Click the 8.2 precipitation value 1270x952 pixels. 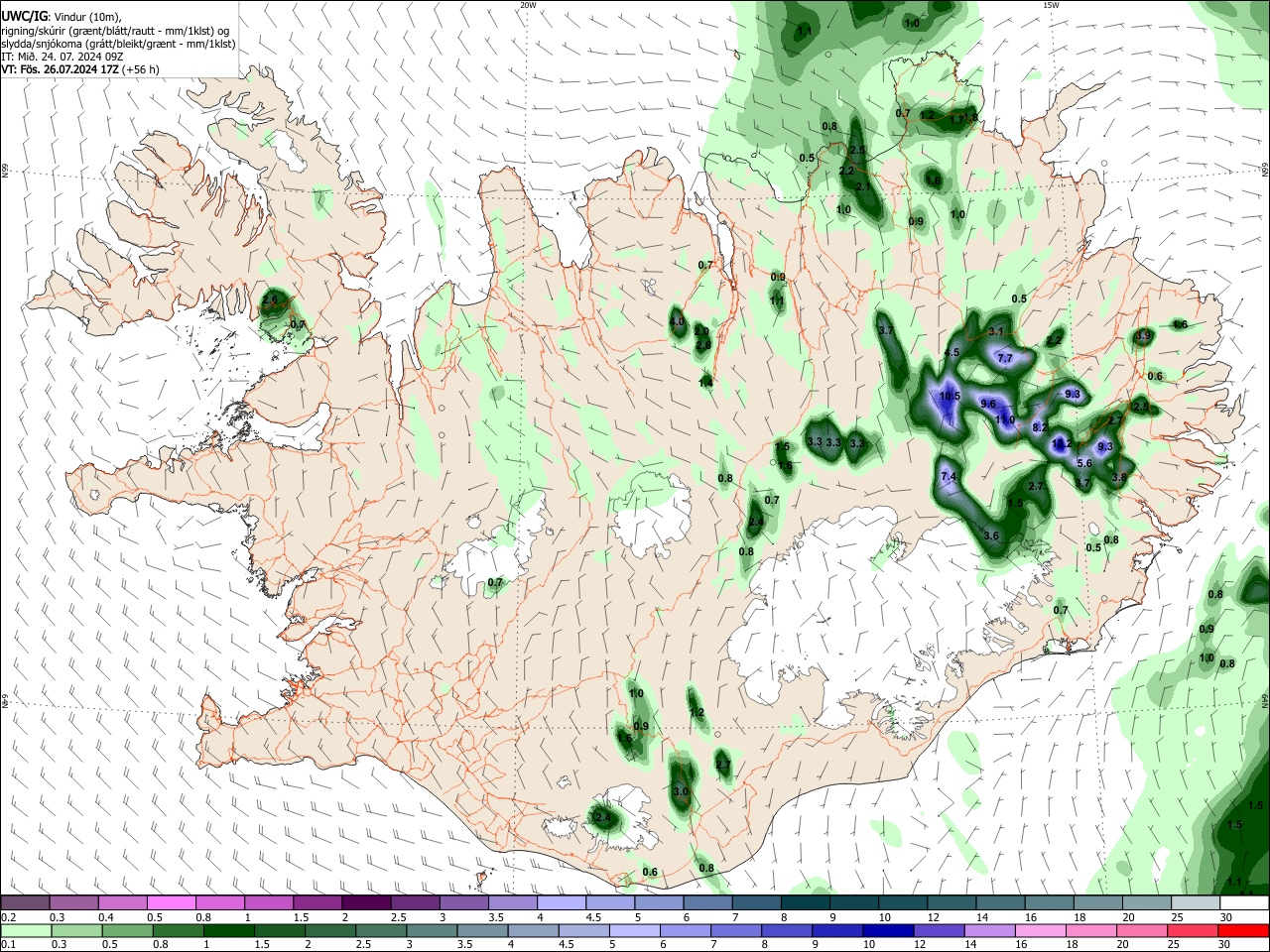click(1041, 427)
